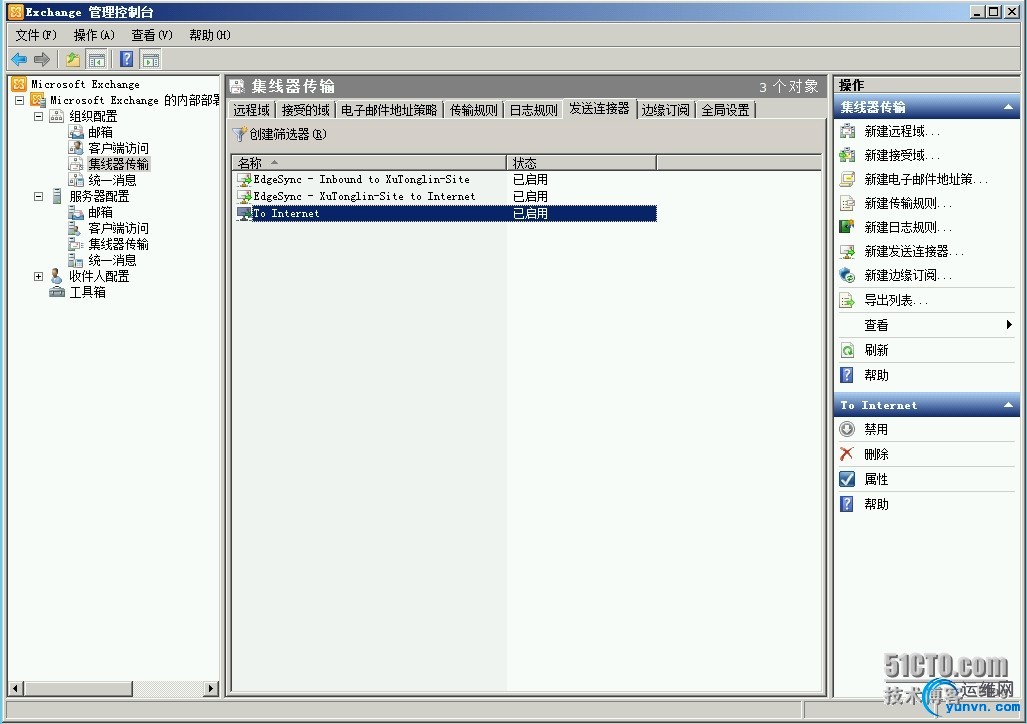Viewport: 1027px width, 724px height.
Task: Switch to the 日志规则 tab
Action: (534, 110)
